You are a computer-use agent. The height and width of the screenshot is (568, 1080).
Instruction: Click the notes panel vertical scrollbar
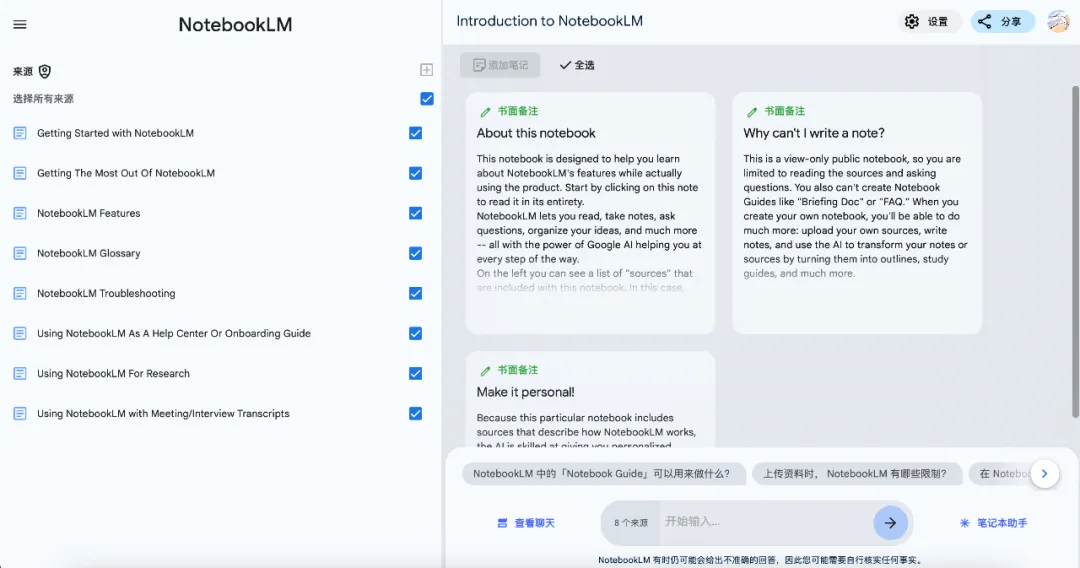[1075, 251]
